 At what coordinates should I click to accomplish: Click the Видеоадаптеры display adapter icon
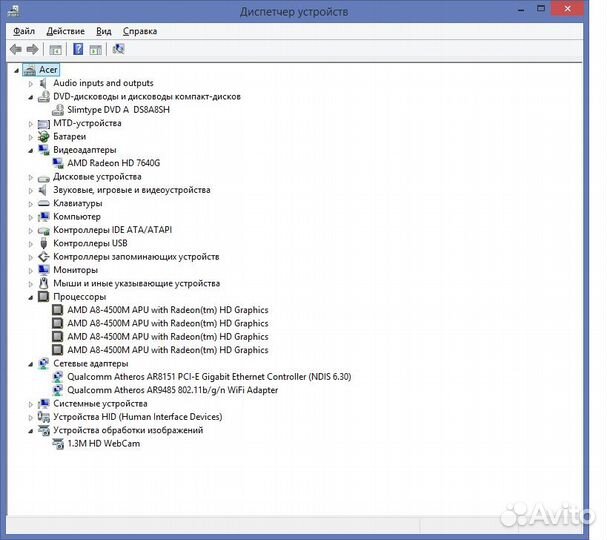[x=44, y=149]
